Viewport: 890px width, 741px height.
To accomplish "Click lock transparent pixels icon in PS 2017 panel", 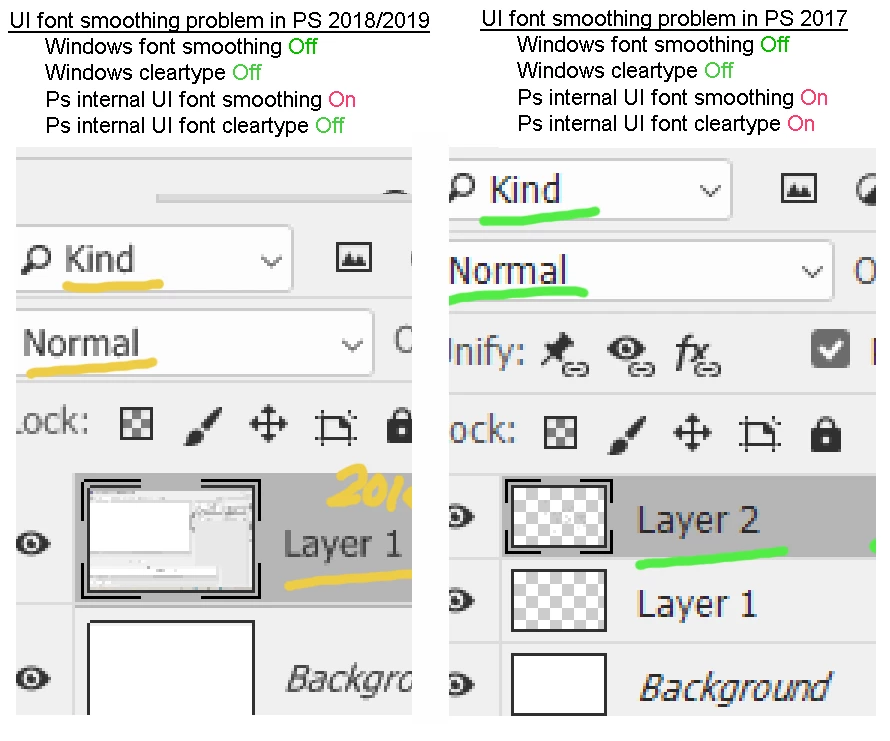I will (x=560, y=433).
